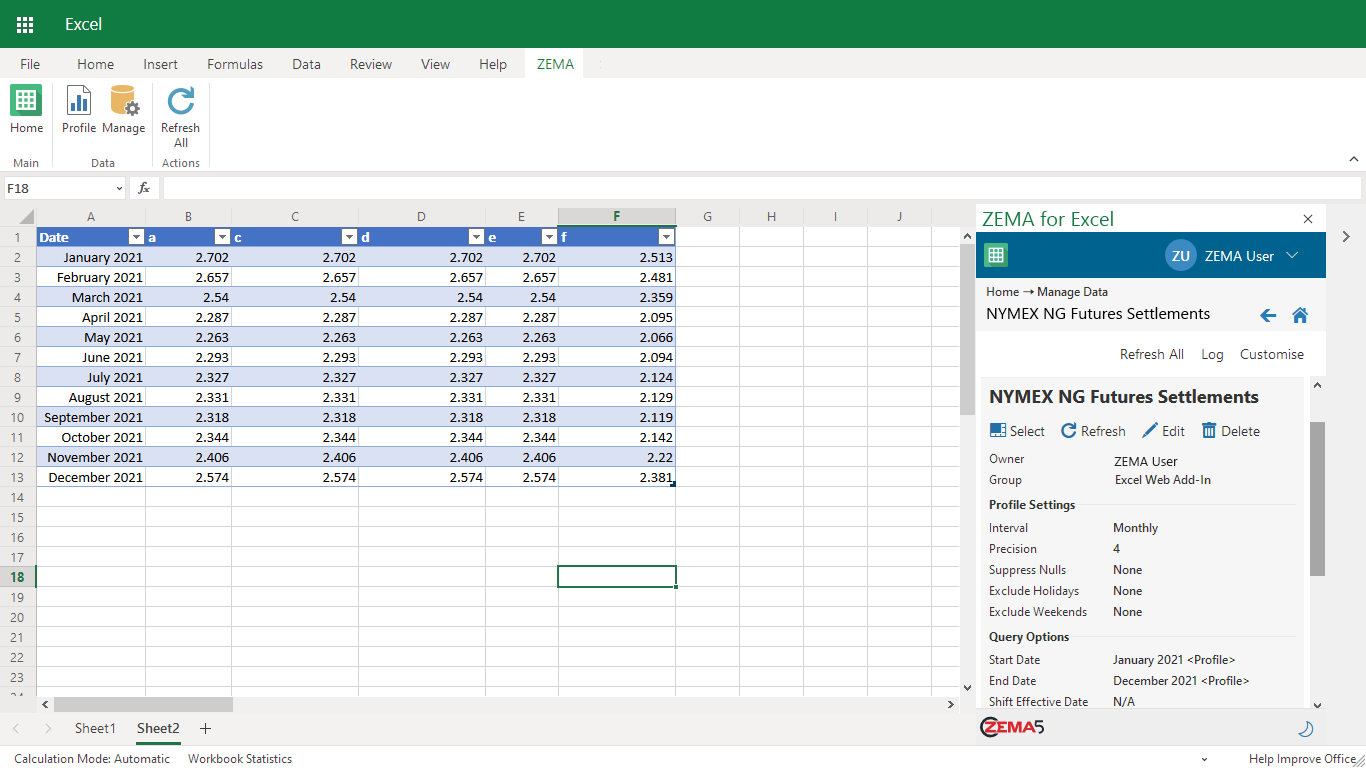Open the Office app launcher grid
This screenshot has height=768, width=1366.
[x=25, y=24]
